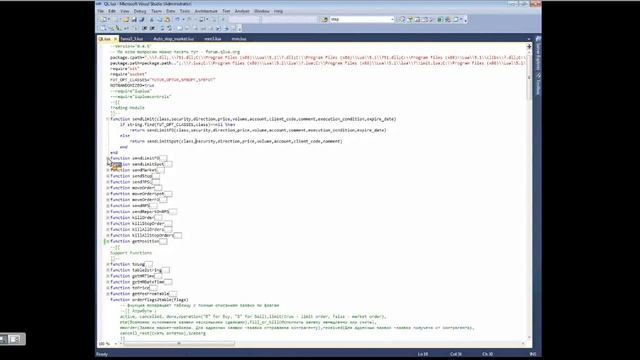
Task: Expand the function getPosFromTable block
Action: tap(108, 294)
